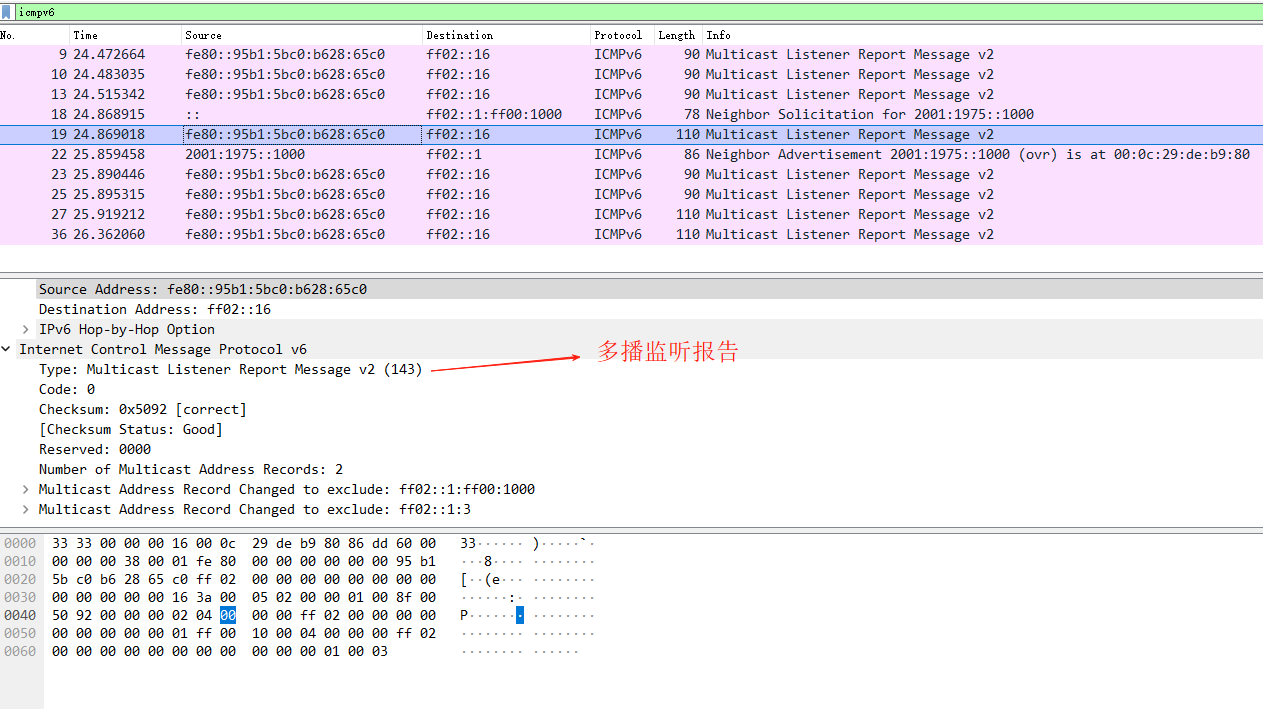Select packet number 10 row

pos(631,74)
